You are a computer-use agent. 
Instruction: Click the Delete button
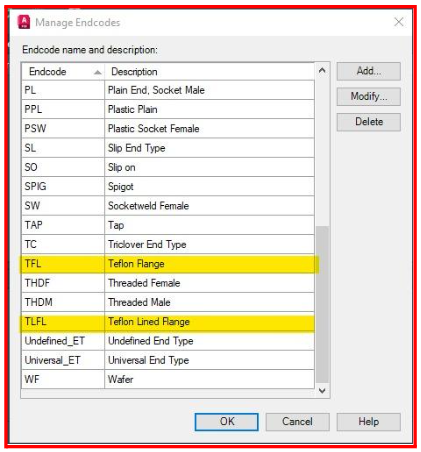[369, 122]
